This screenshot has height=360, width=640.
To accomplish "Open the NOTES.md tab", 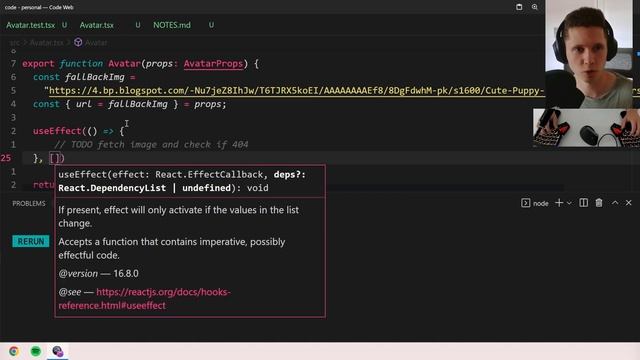I will pyautogui.click(x=172, y=25).
